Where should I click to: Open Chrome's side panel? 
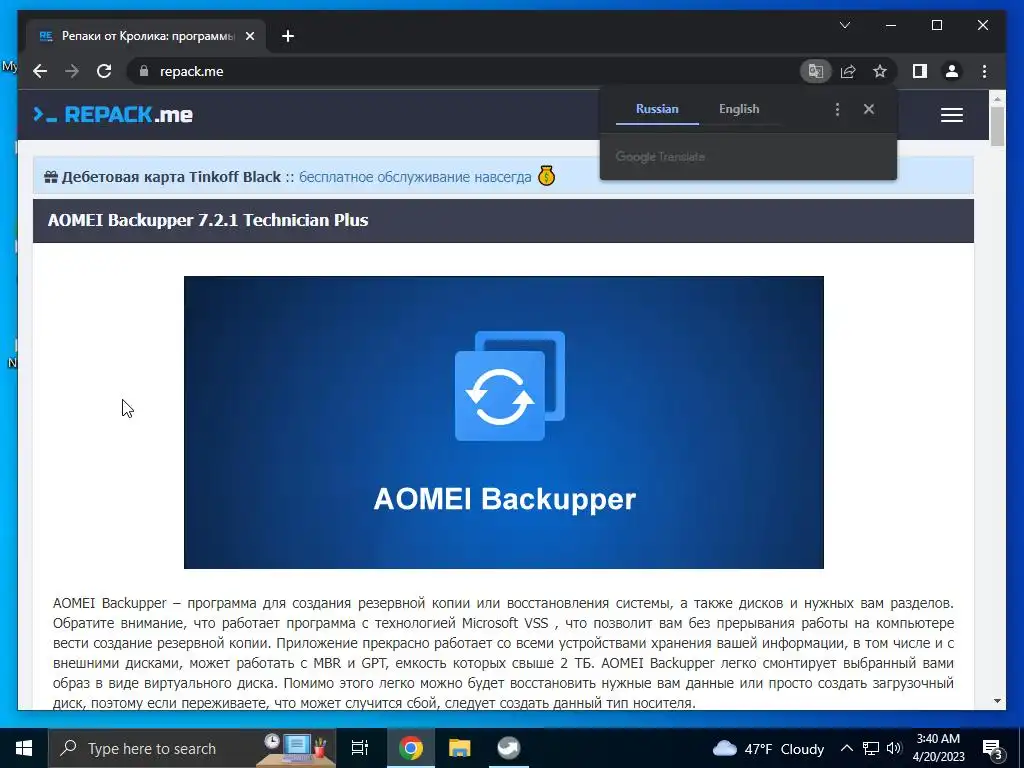(x=920, y=71)
